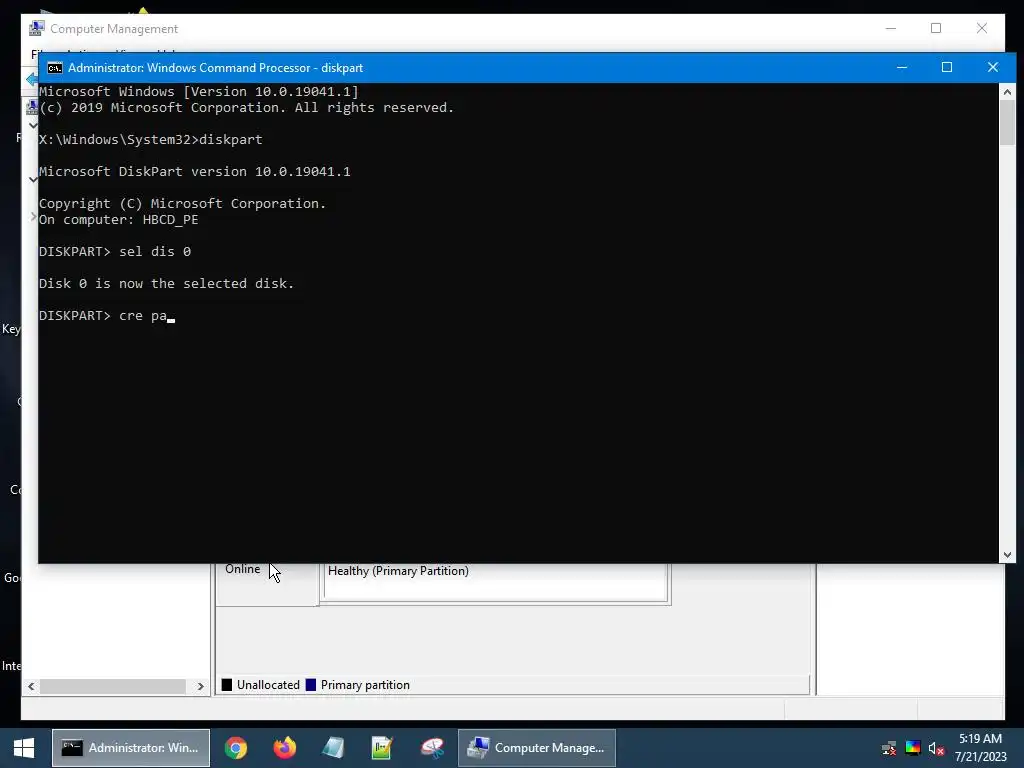Open the scissors snipping tool on taskbar
Image resolution: width=1024 pixels, height=768 pixels.
tap(432, 748)
